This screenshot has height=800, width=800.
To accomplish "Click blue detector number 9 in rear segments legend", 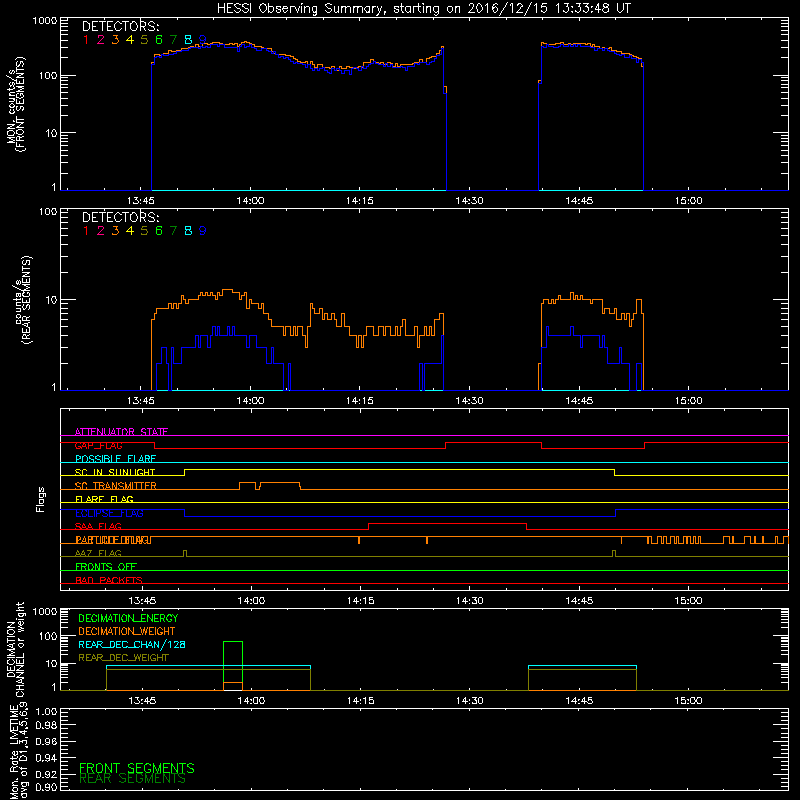I will 203,231.
